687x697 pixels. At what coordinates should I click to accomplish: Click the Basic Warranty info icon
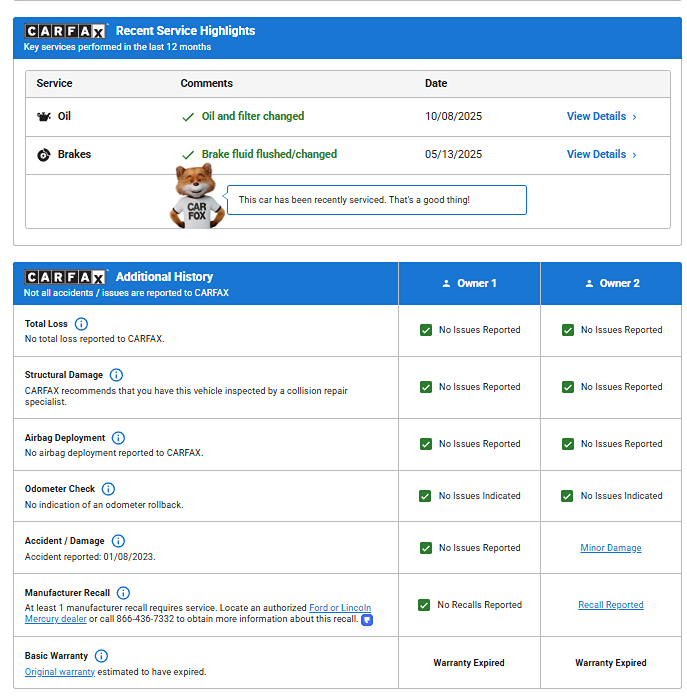pos(101,656)
